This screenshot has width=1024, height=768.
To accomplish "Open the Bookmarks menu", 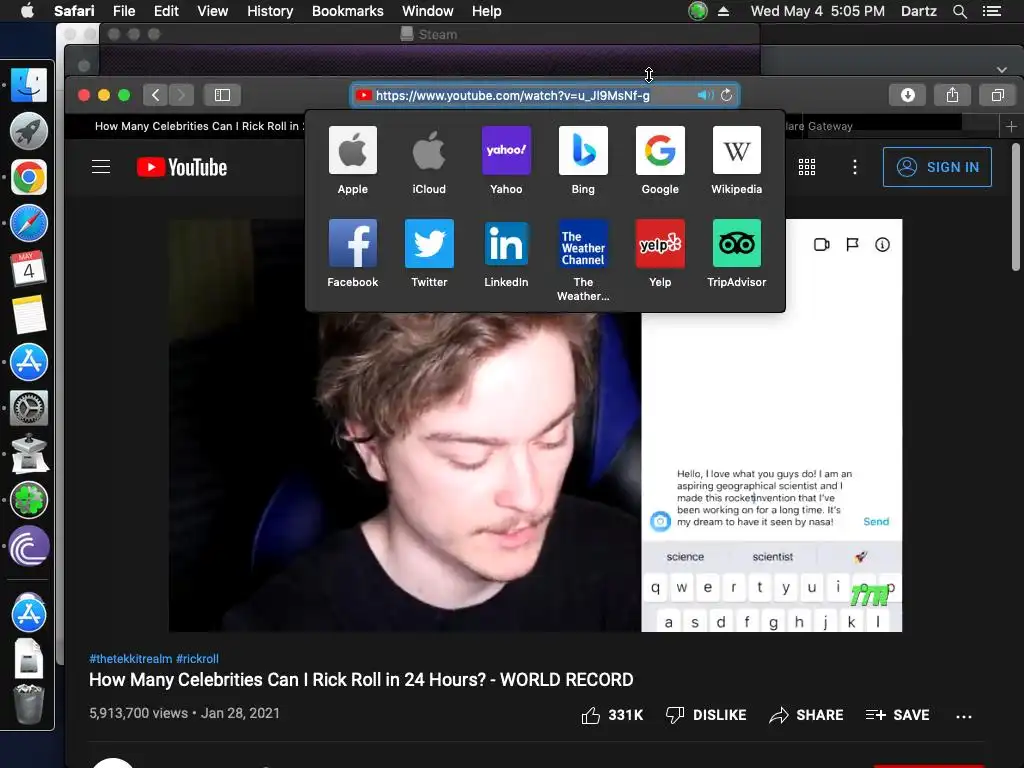I will pos(347,11).
